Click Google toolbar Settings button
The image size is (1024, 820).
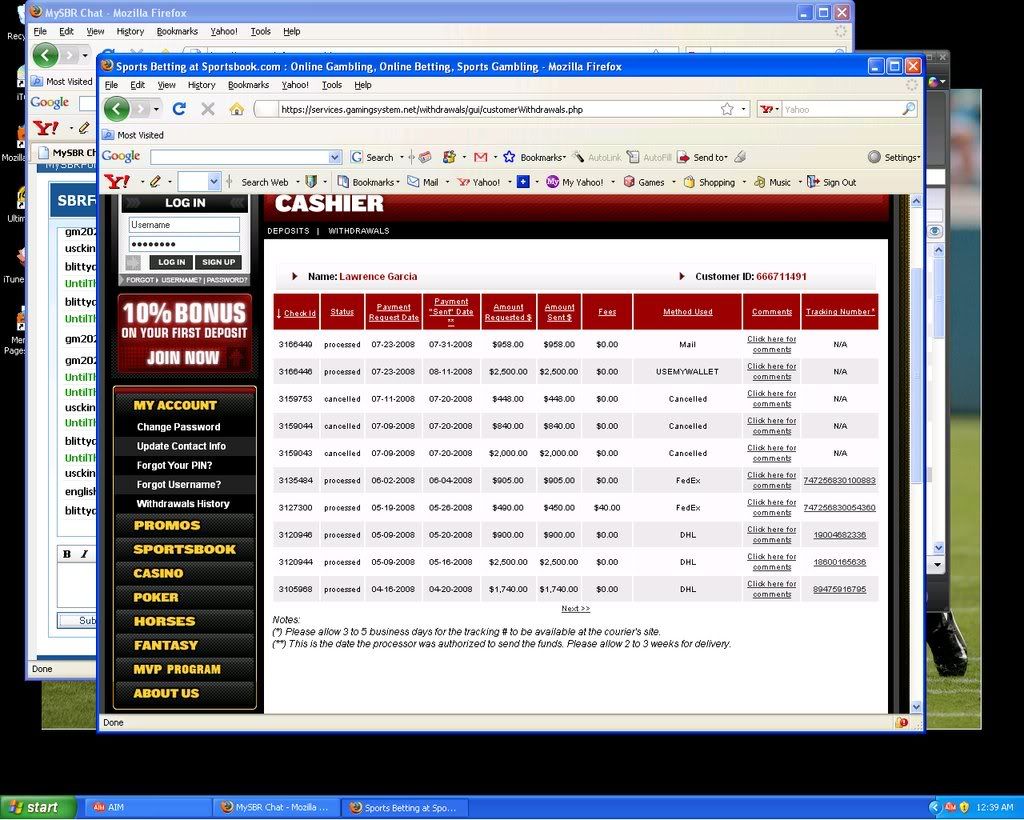(893, 157)
